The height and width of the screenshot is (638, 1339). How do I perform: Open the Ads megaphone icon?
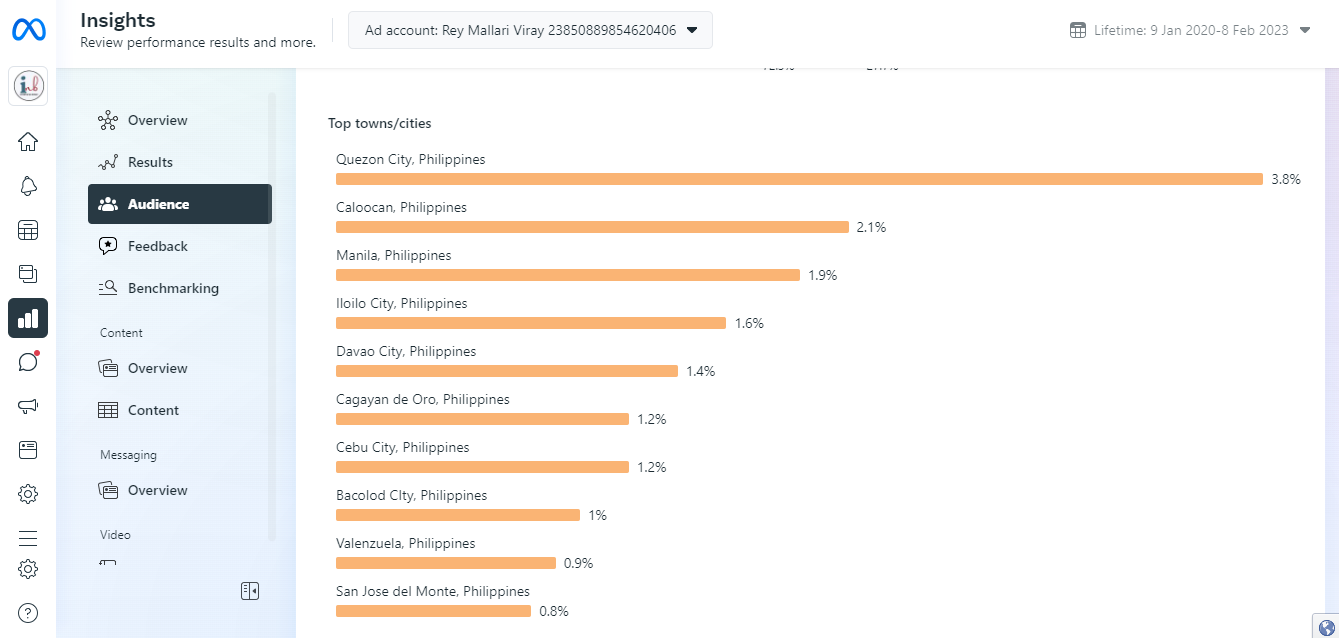[x=28, y=406]
